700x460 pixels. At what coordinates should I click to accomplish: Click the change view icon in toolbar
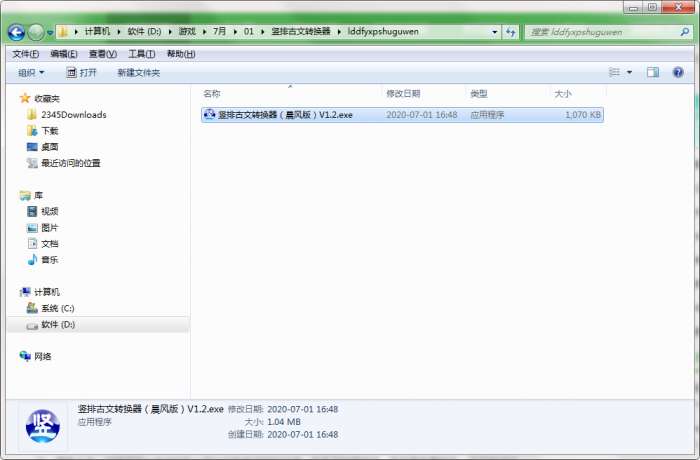pyautogui.click(x=614, y=72)
